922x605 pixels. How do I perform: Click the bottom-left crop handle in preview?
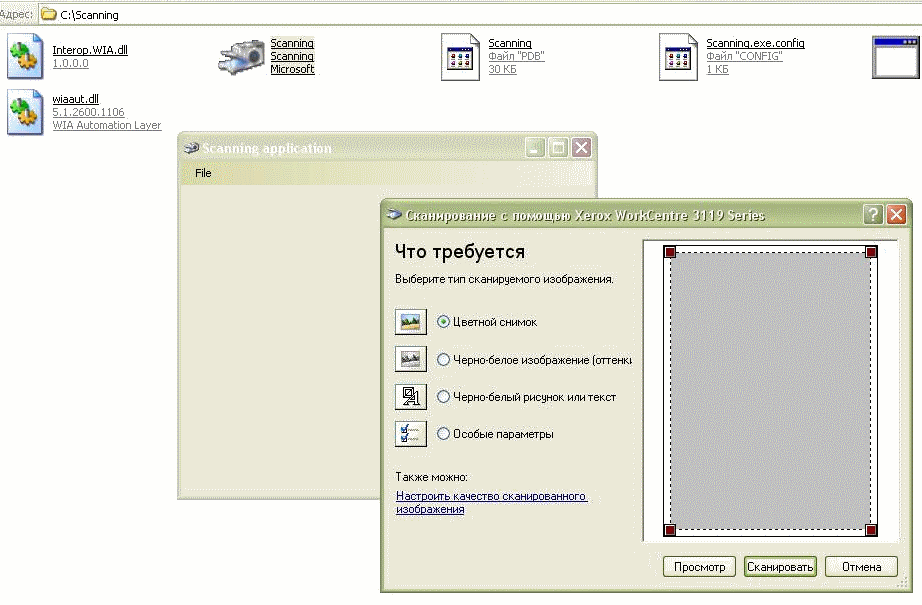tap(670, 530)
